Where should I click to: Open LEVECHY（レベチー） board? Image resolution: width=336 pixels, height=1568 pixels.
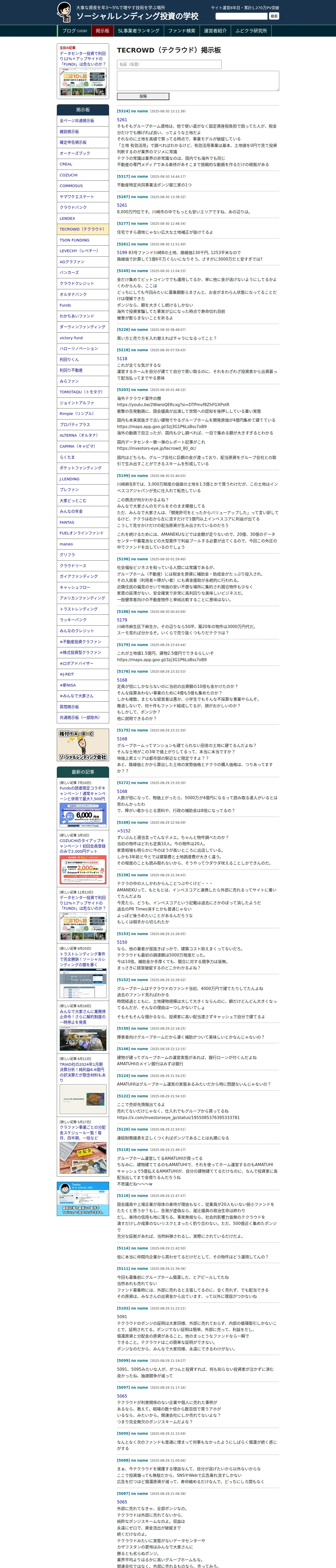point(83,251)
